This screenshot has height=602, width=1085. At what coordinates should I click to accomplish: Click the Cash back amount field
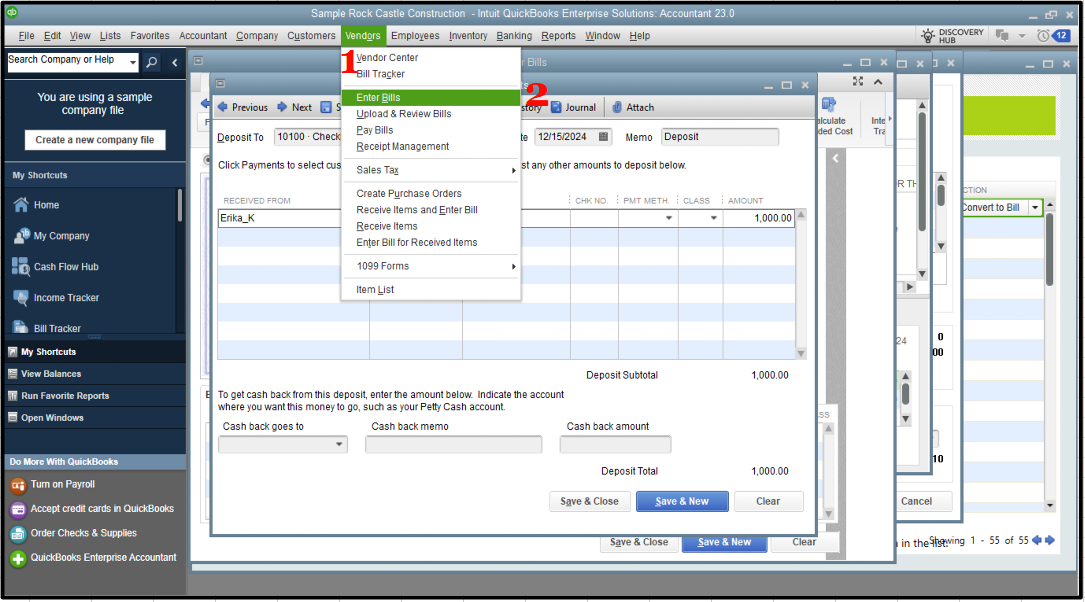coord(615,444)
